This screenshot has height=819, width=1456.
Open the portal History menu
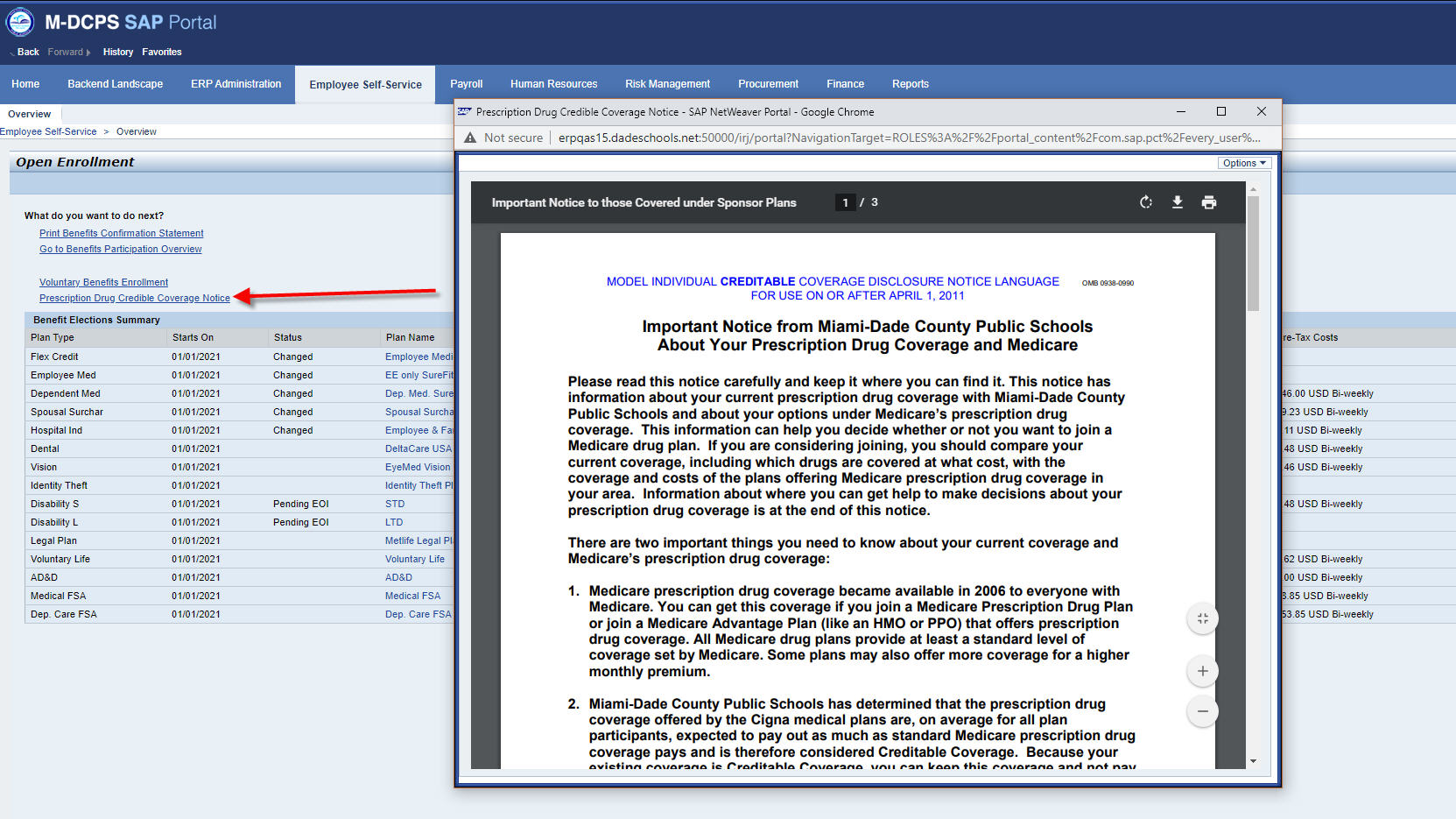point(118,52)
